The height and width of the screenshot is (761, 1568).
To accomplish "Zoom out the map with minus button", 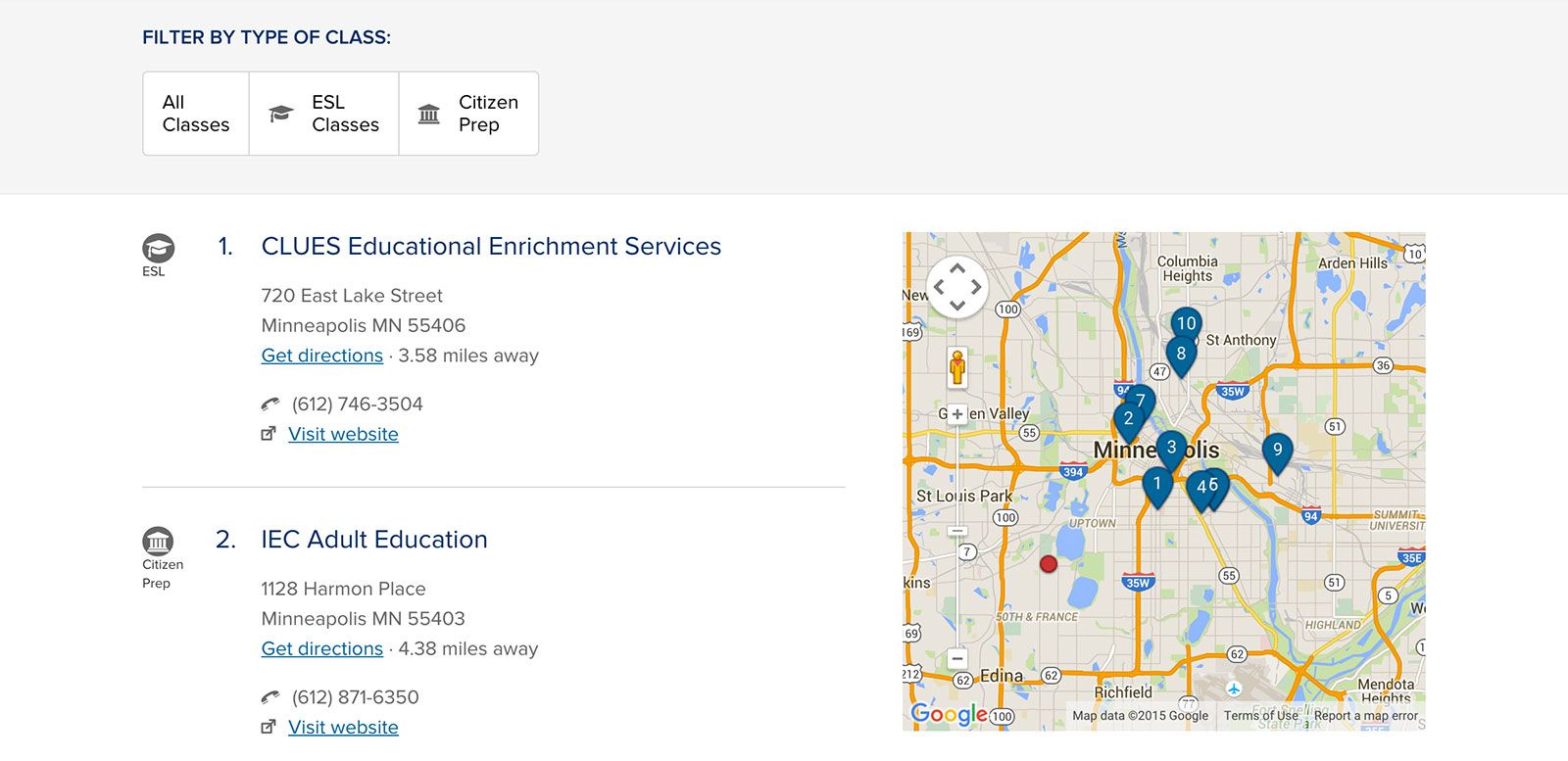I will point(957,659).
